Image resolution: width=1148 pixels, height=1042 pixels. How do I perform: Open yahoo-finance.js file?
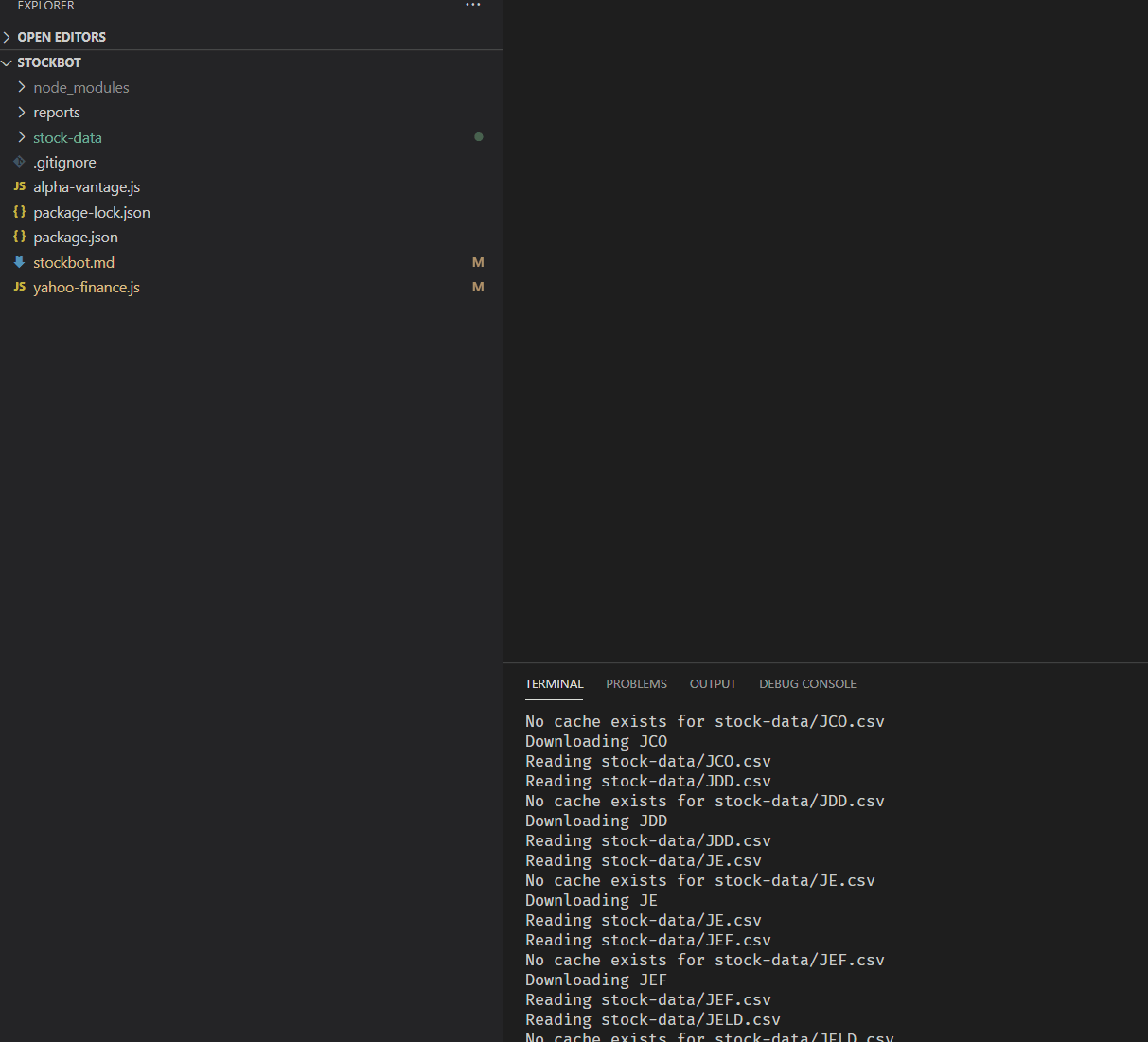tap(251, 287)
